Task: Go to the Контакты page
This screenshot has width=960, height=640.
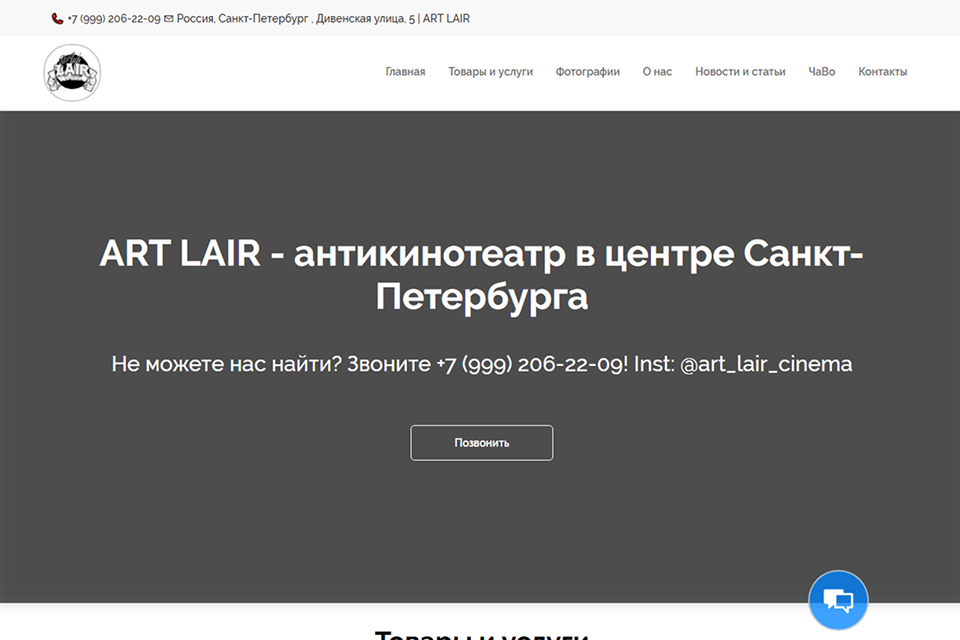Action: [882, 72]
